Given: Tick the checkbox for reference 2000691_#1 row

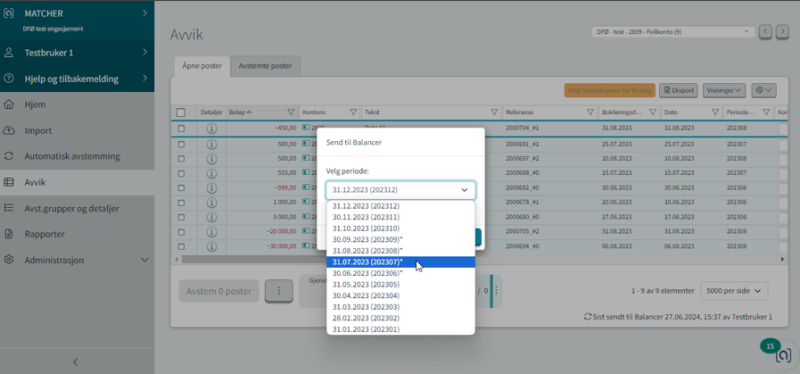Looking at the screenshot, I should (x=181, y=144).
